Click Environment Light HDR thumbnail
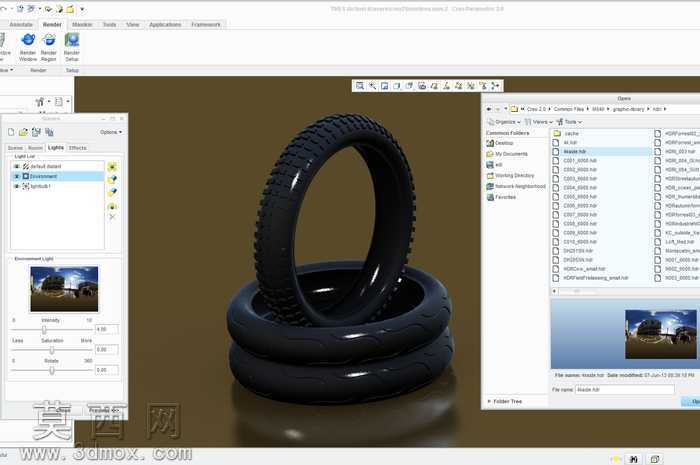Image resolution: width=700 pixels, height=465 pixels. [64, 289]
